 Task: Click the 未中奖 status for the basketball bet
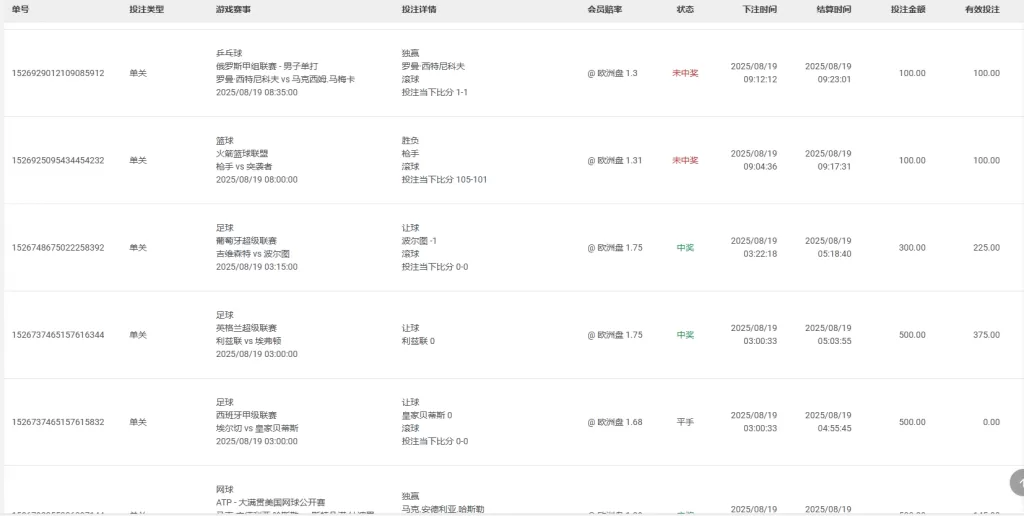click(685, 160)
